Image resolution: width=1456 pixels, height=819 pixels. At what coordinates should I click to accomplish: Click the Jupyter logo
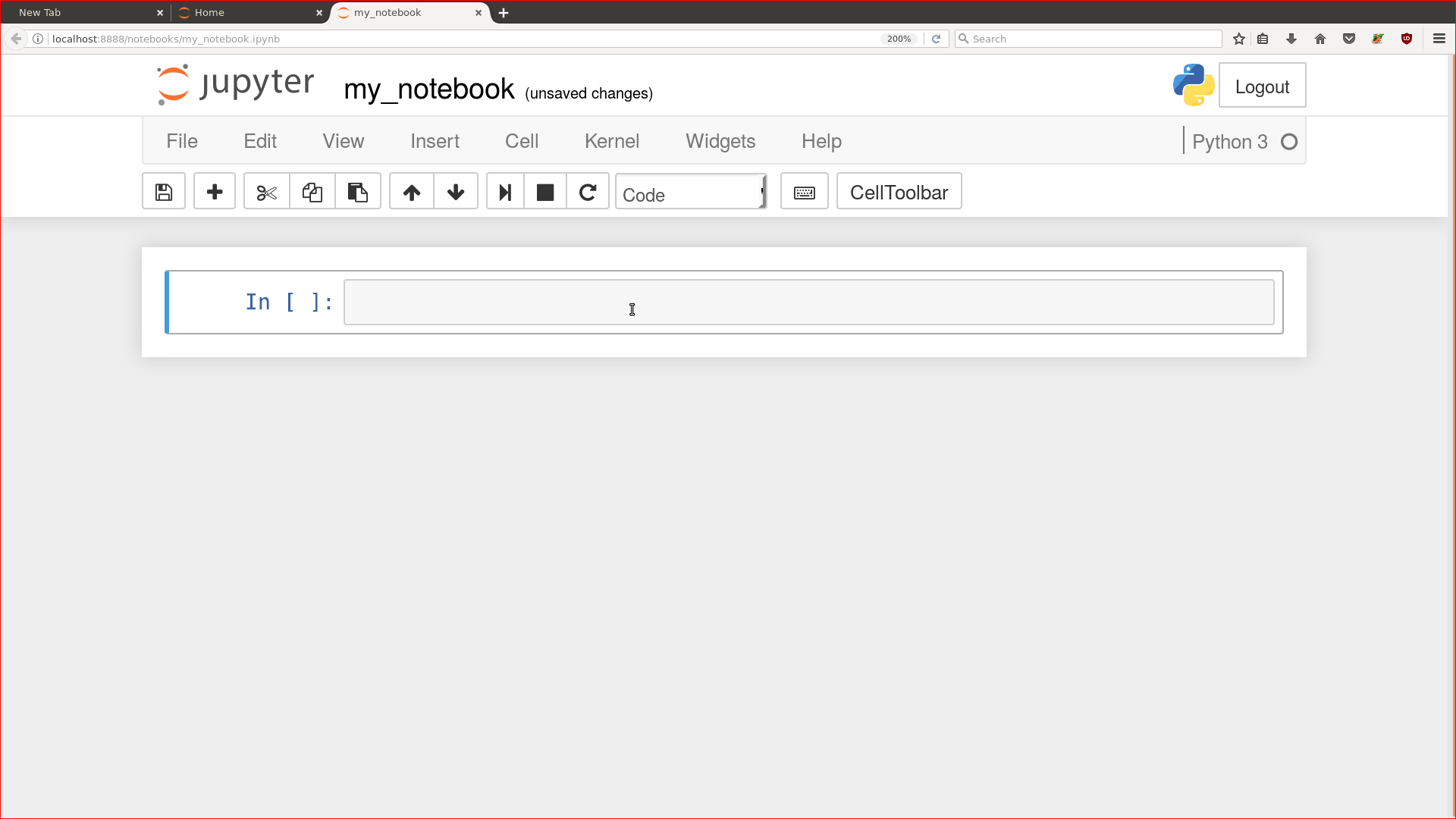(236, 84)
